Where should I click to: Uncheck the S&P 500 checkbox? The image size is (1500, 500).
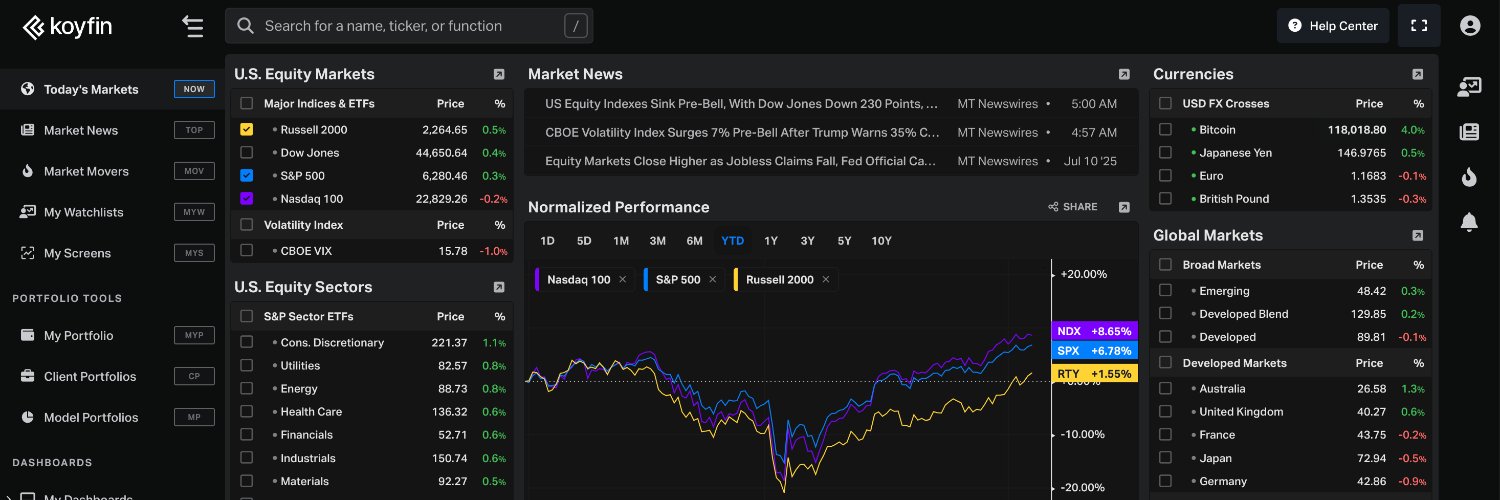click(246, 176)
